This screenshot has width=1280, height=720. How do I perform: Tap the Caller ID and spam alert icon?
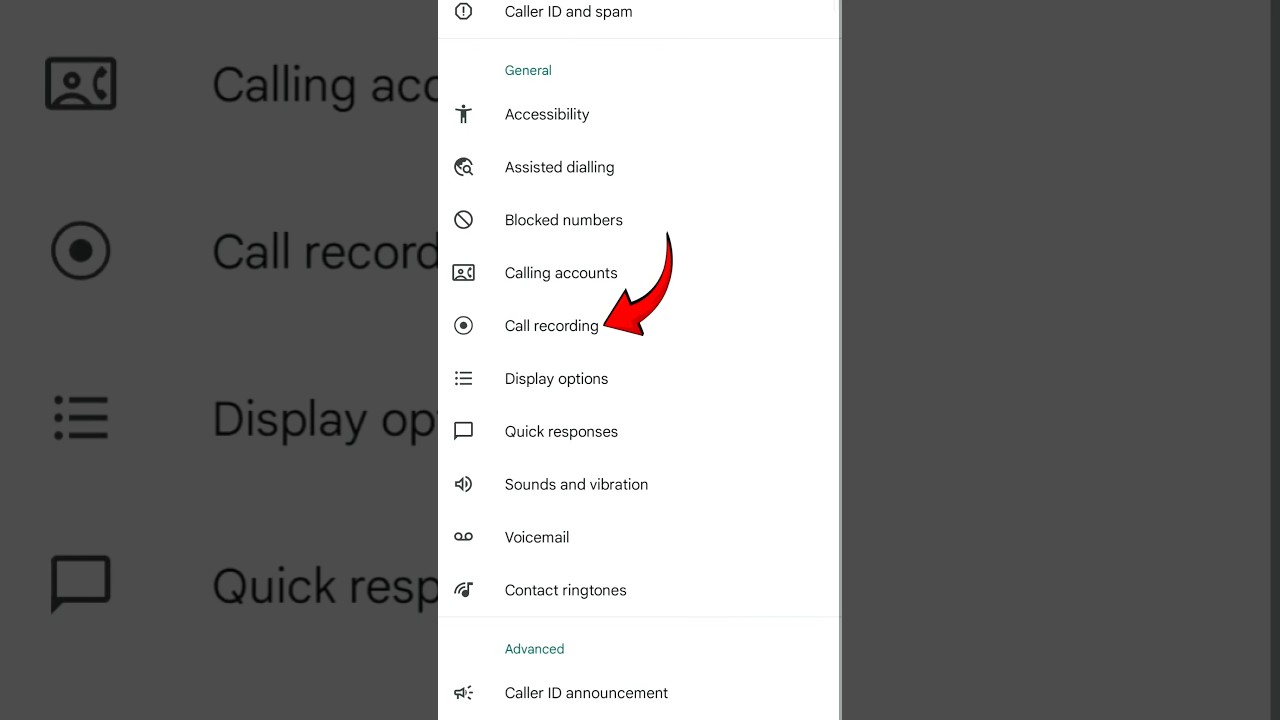(463, 12)
